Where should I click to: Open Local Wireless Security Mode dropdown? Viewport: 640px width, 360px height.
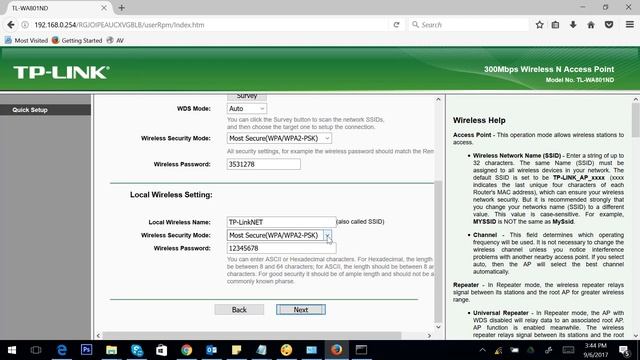coord(279,235)
